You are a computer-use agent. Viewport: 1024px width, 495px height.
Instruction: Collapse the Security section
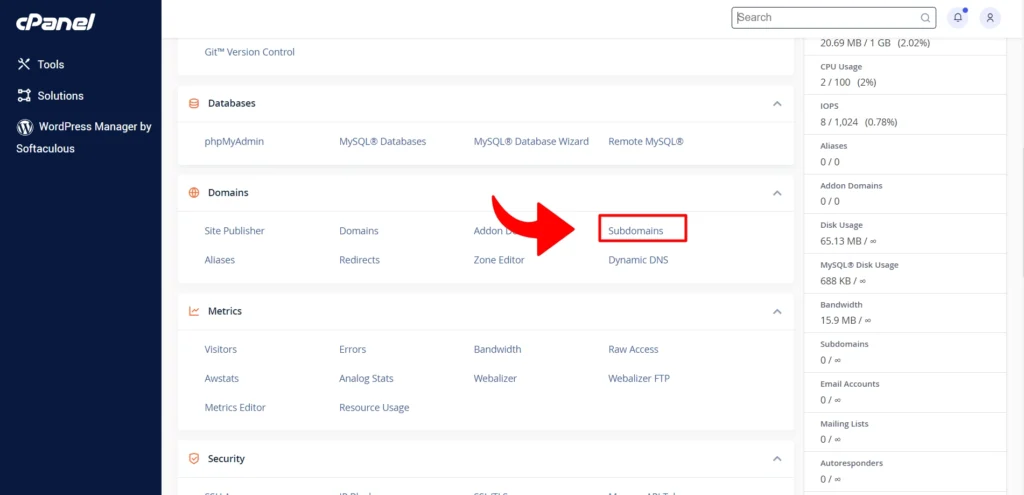(x=776, y=458)
